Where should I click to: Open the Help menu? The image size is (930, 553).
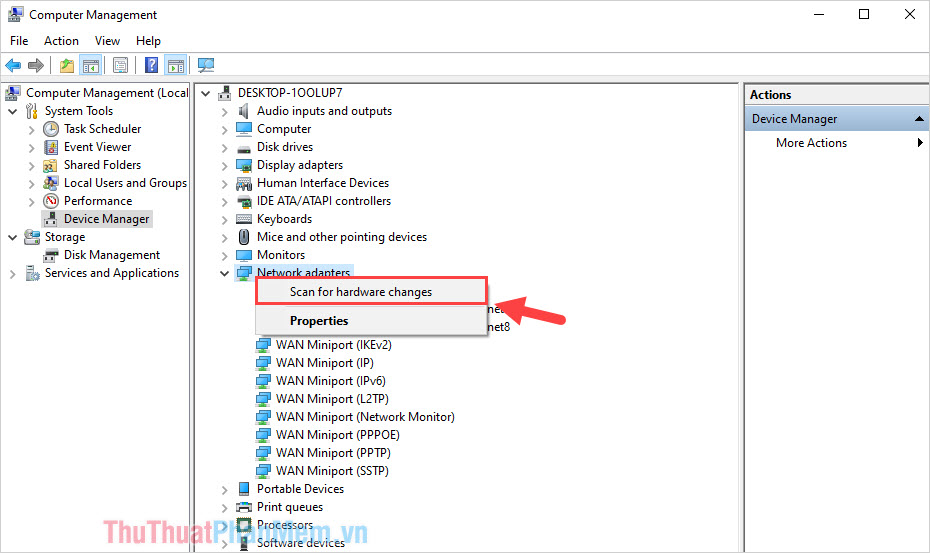[x=148, y=40]
